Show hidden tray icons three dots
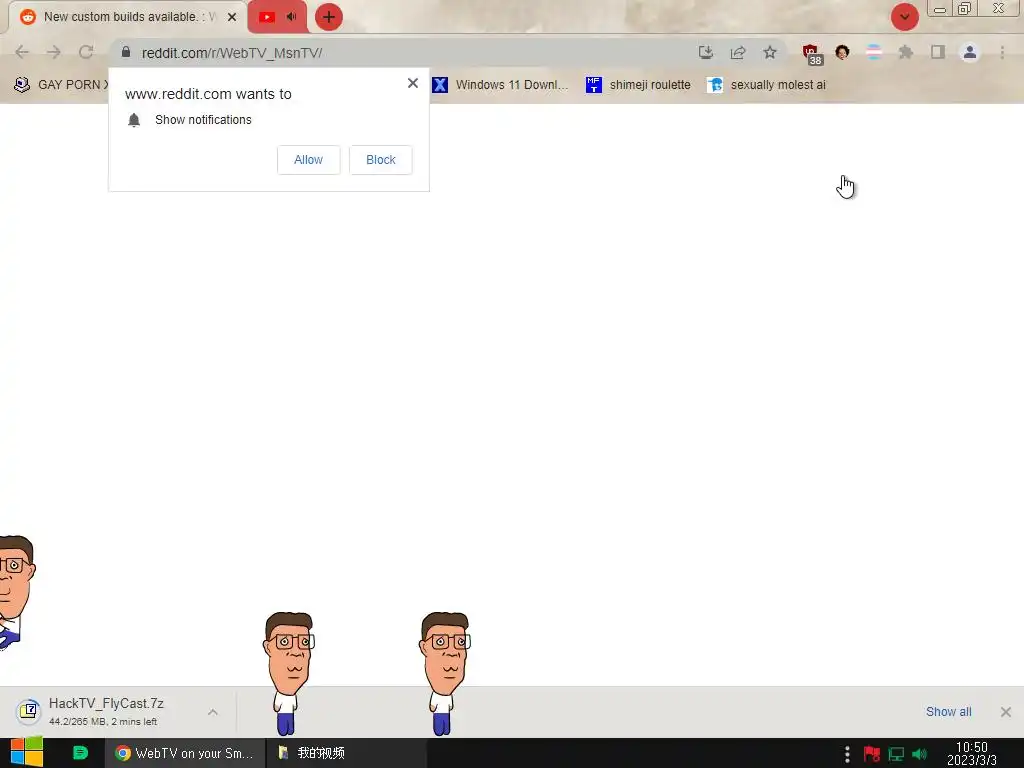 pos(847,754)
